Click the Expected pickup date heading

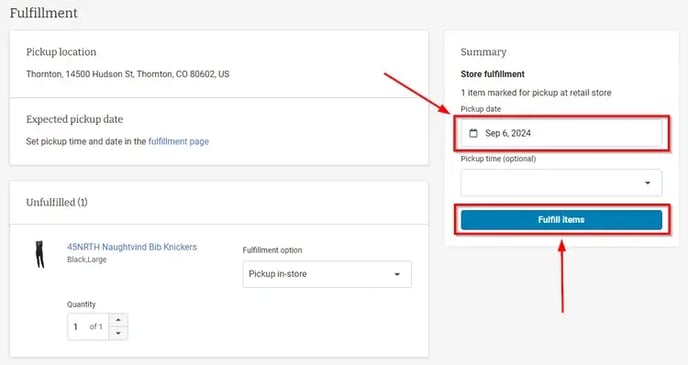[75, 119]
